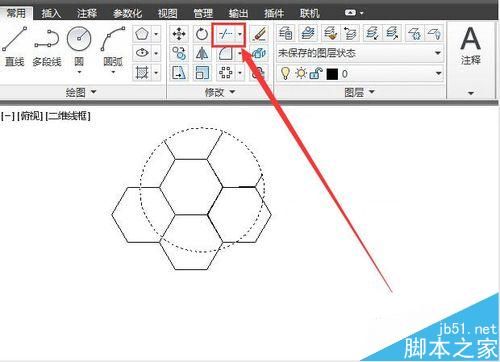The image size is (500, 362).
Task: Expand the Ellipse tool dropdown arrow
Action: [156, 53]
